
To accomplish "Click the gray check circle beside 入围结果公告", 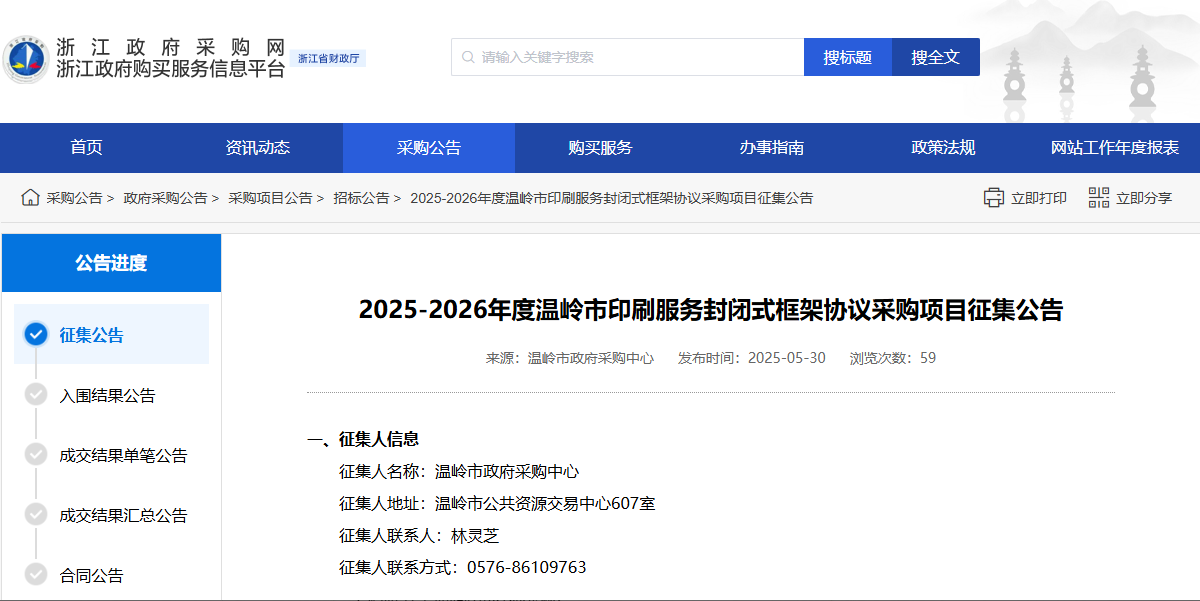I will (x=36, y=395).
